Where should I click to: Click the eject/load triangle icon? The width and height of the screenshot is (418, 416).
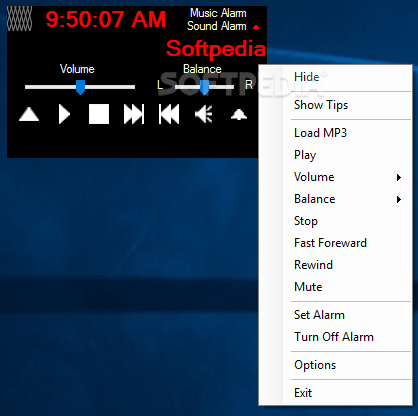click(29, 114)
